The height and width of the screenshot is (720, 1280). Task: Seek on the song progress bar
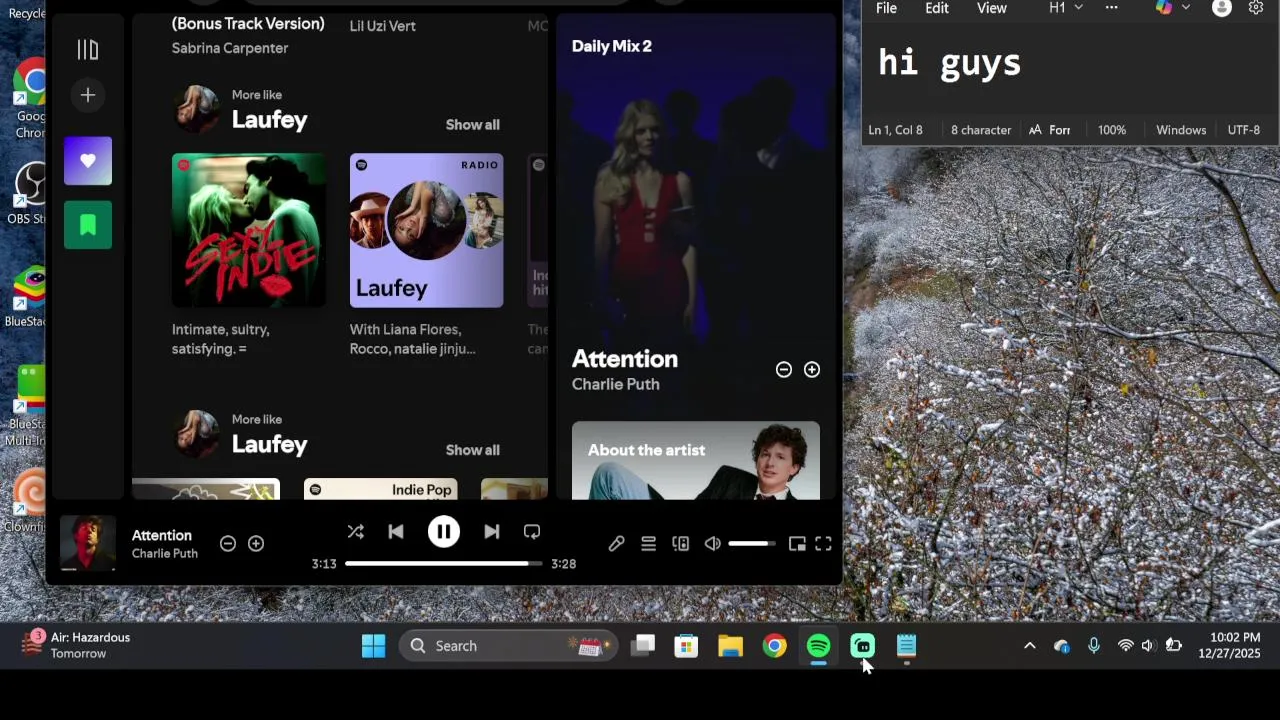point(444,564)
